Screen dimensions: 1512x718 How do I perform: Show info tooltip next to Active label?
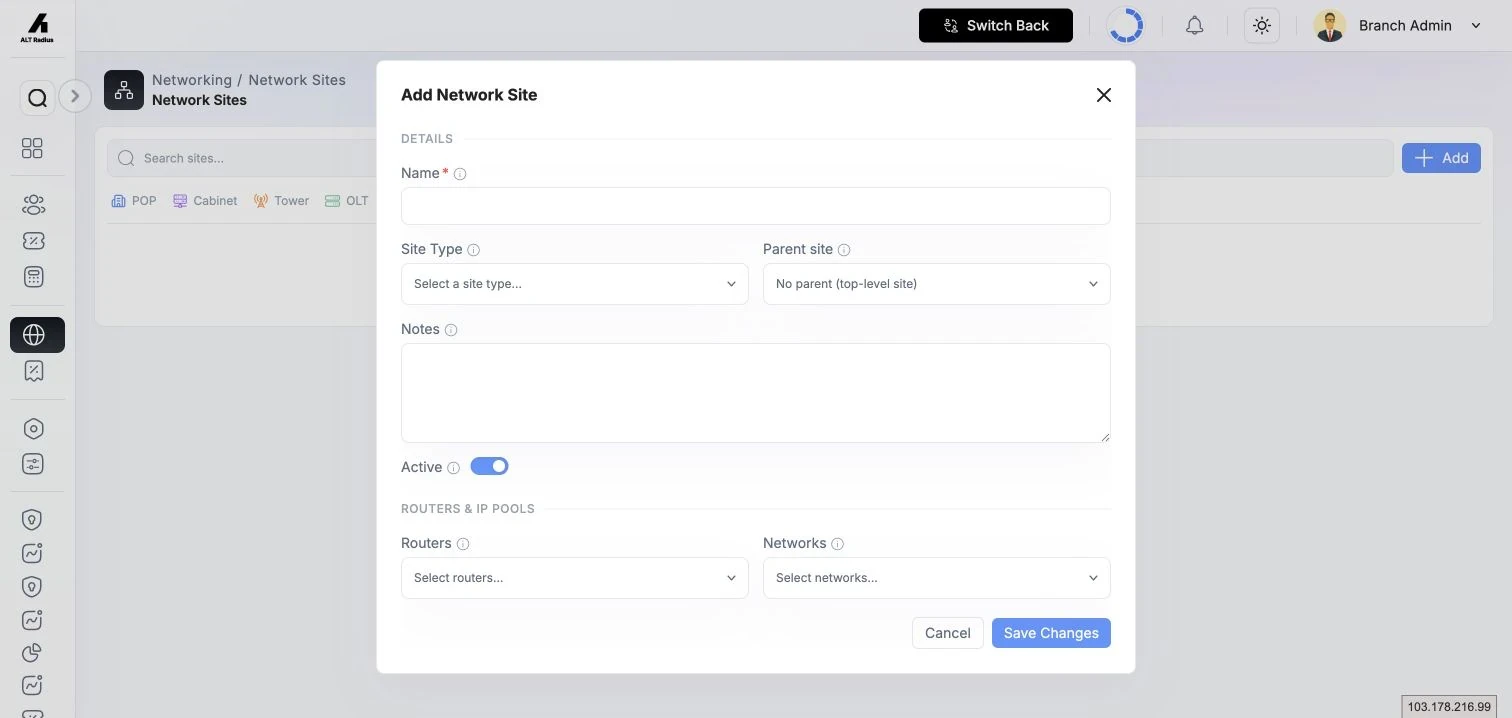point(453,468)
